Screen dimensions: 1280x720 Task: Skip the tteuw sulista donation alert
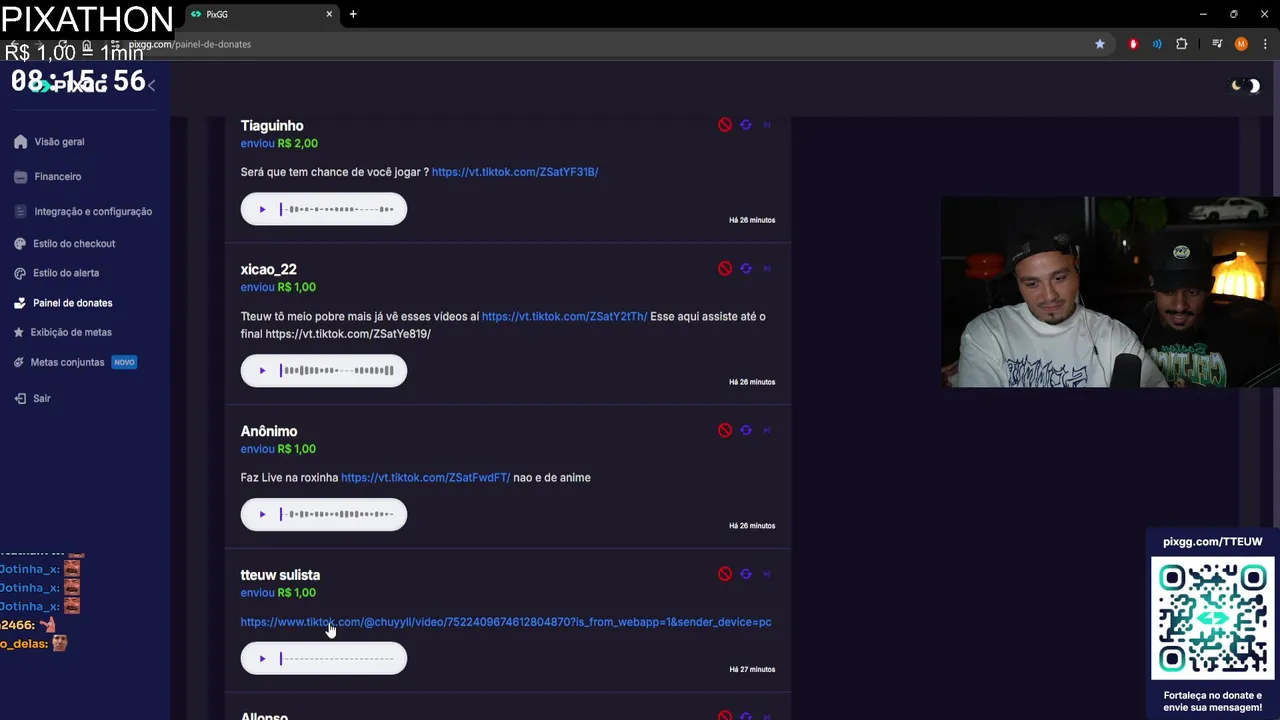pos(767,574)
